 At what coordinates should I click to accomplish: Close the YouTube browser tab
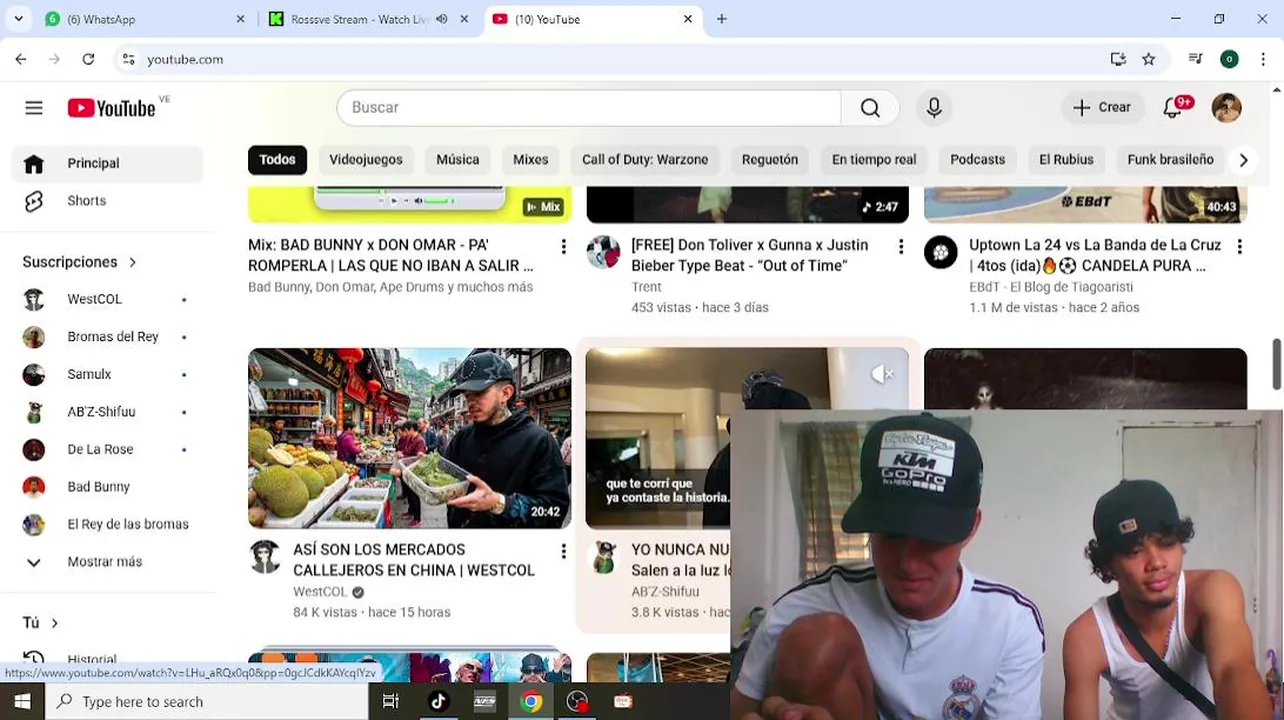(x=688, y=19)
